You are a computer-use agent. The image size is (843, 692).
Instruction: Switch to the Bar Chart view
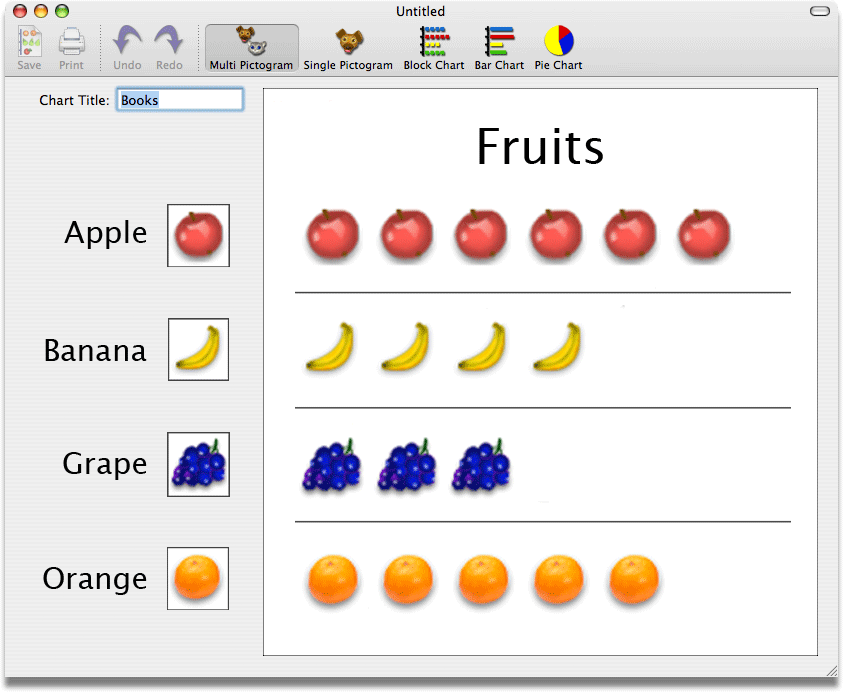[498, 47]
